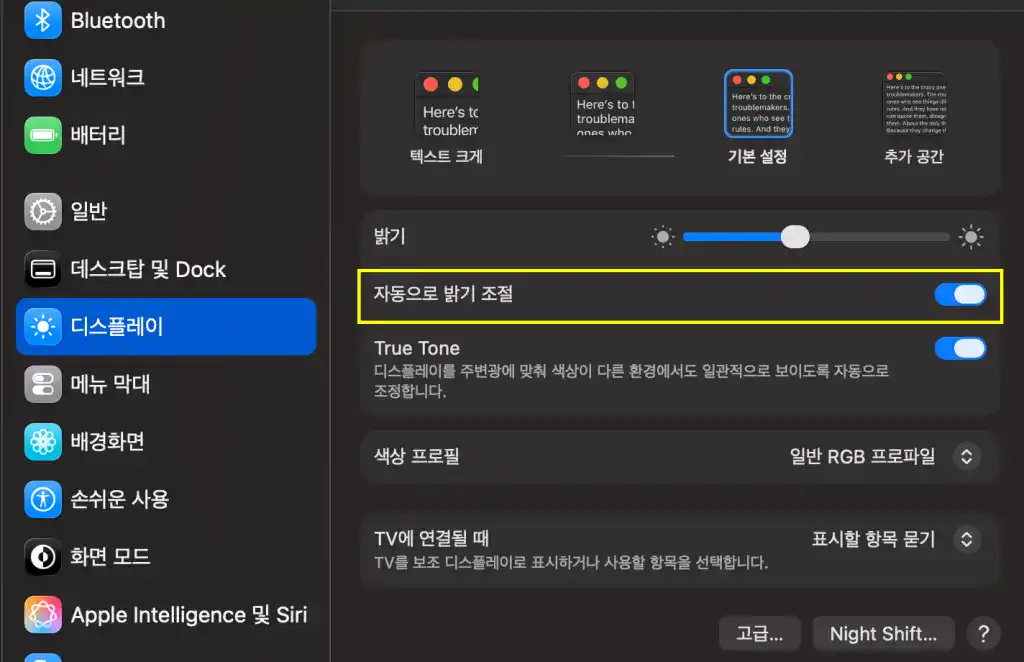This screenshot has height=662, width=1024.
Task: Select 화면 모드 in sidebar
Action: [166, 557]
